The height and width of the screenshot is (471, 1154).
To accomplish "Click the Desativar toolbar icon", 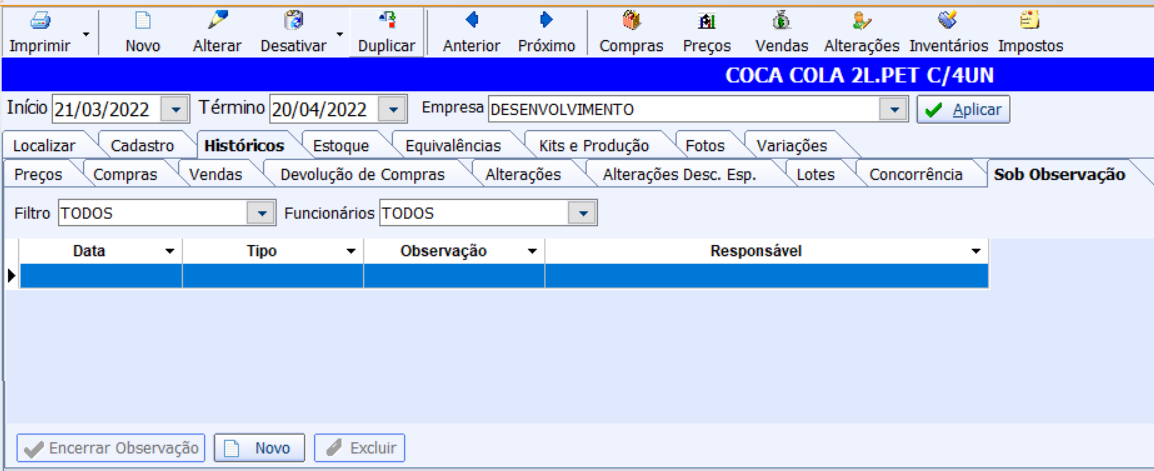I will coord(294,20).
